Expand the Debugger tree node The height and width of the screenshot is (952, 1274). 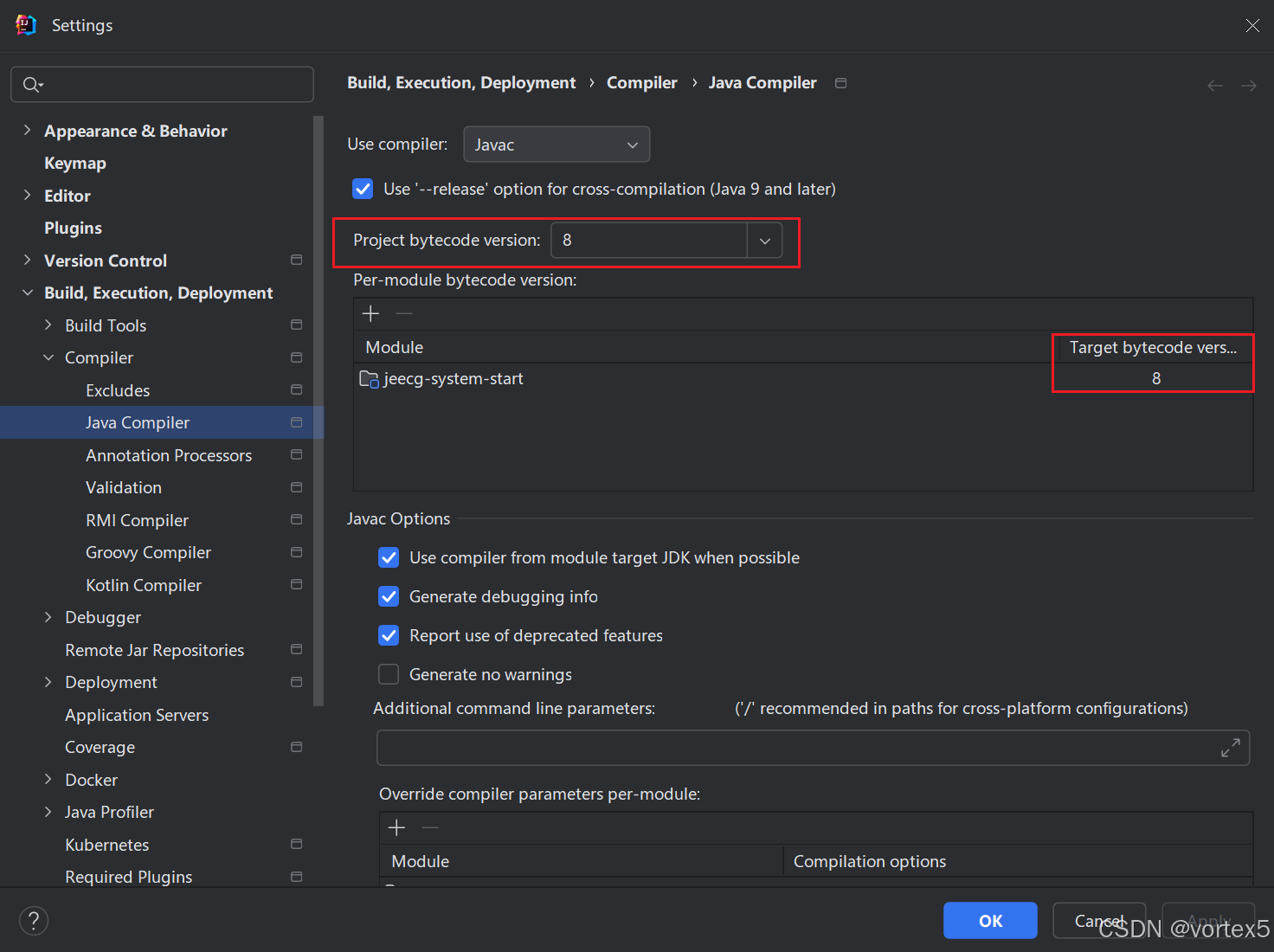pos(48,617)
